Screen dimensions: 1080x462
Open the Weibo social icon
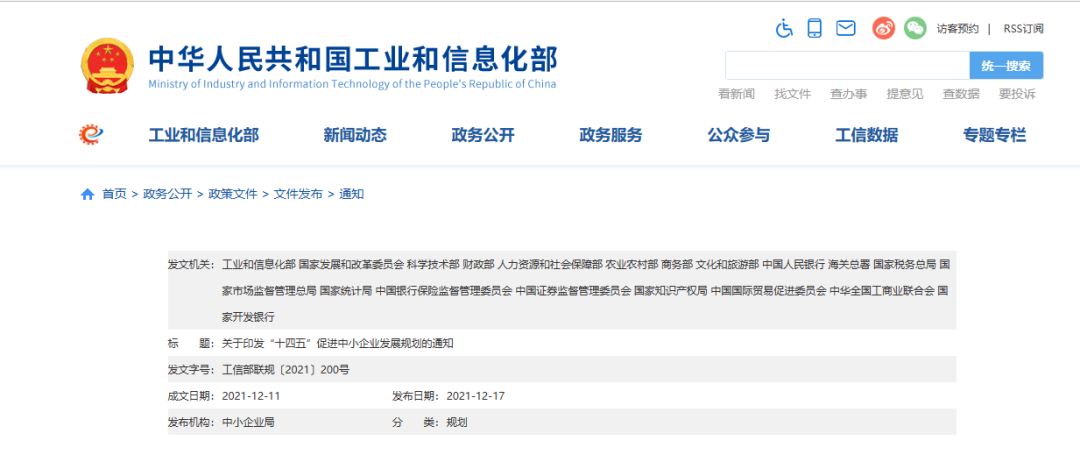click(884, 28)
